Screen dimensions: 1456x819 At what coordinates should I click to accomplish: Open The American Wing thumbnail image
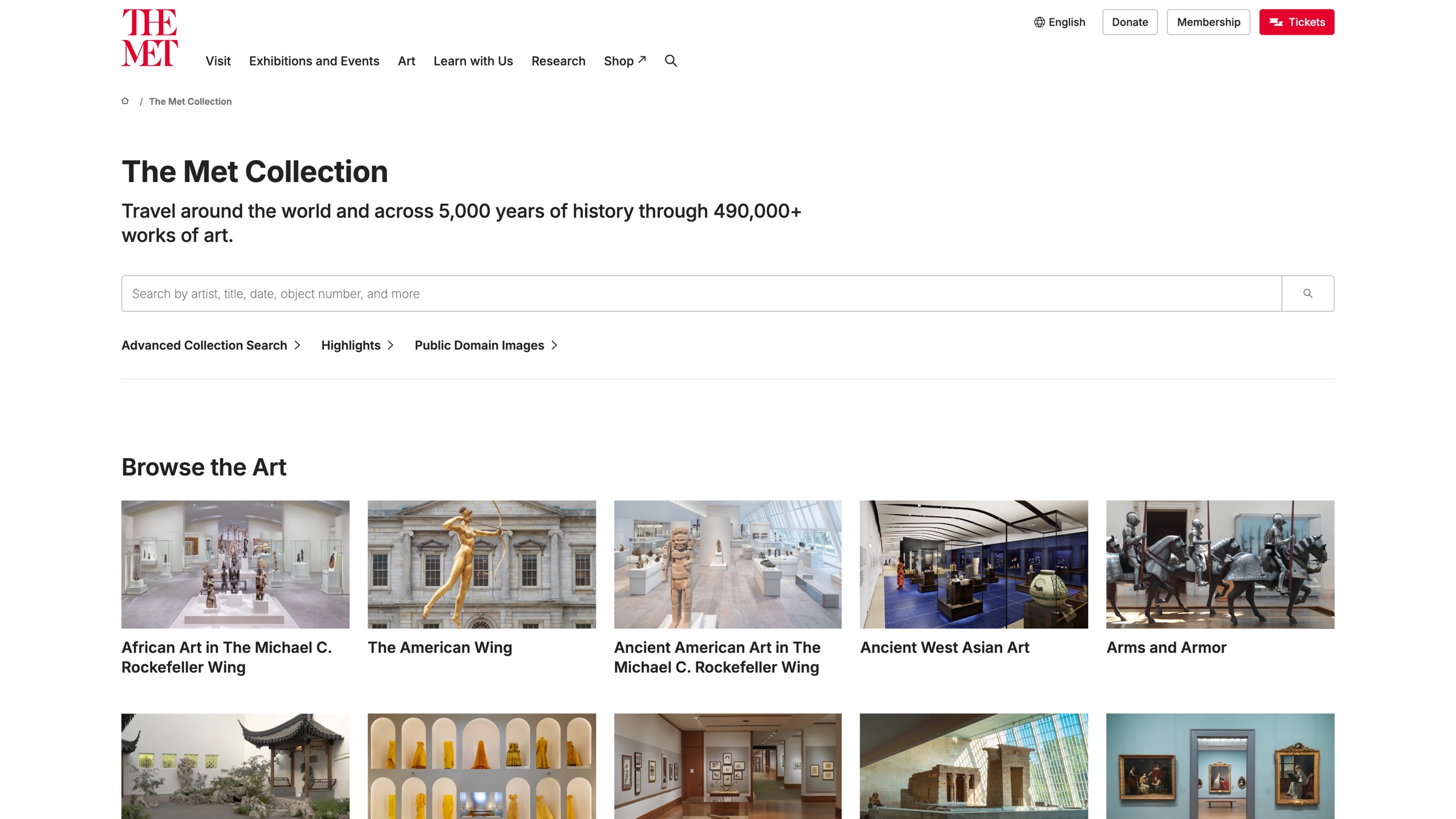(482, 564)
